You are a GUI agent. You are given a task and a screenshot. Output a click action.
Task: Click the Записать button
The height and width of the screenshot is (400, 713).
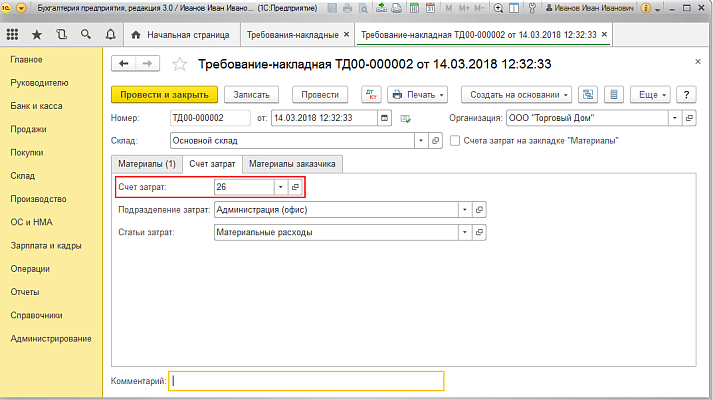[252, 95]
